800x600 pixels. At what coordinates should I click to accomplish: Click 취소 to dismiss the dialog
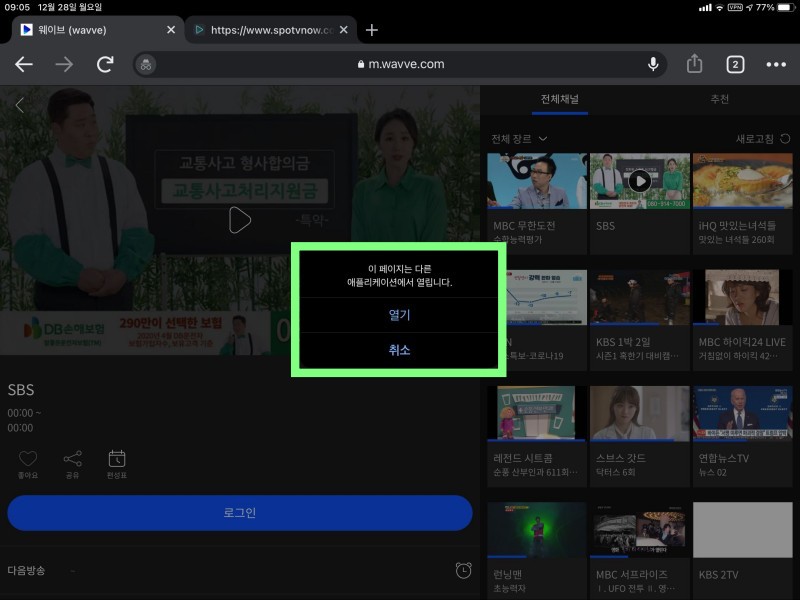(397, 351)
